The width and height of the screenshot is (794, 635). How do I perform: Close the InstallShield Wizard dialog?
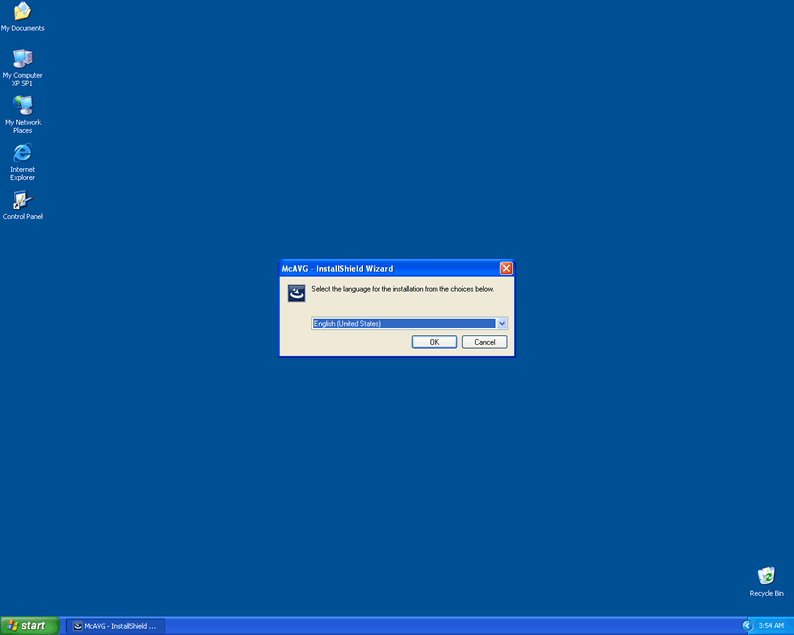[506, 268]
